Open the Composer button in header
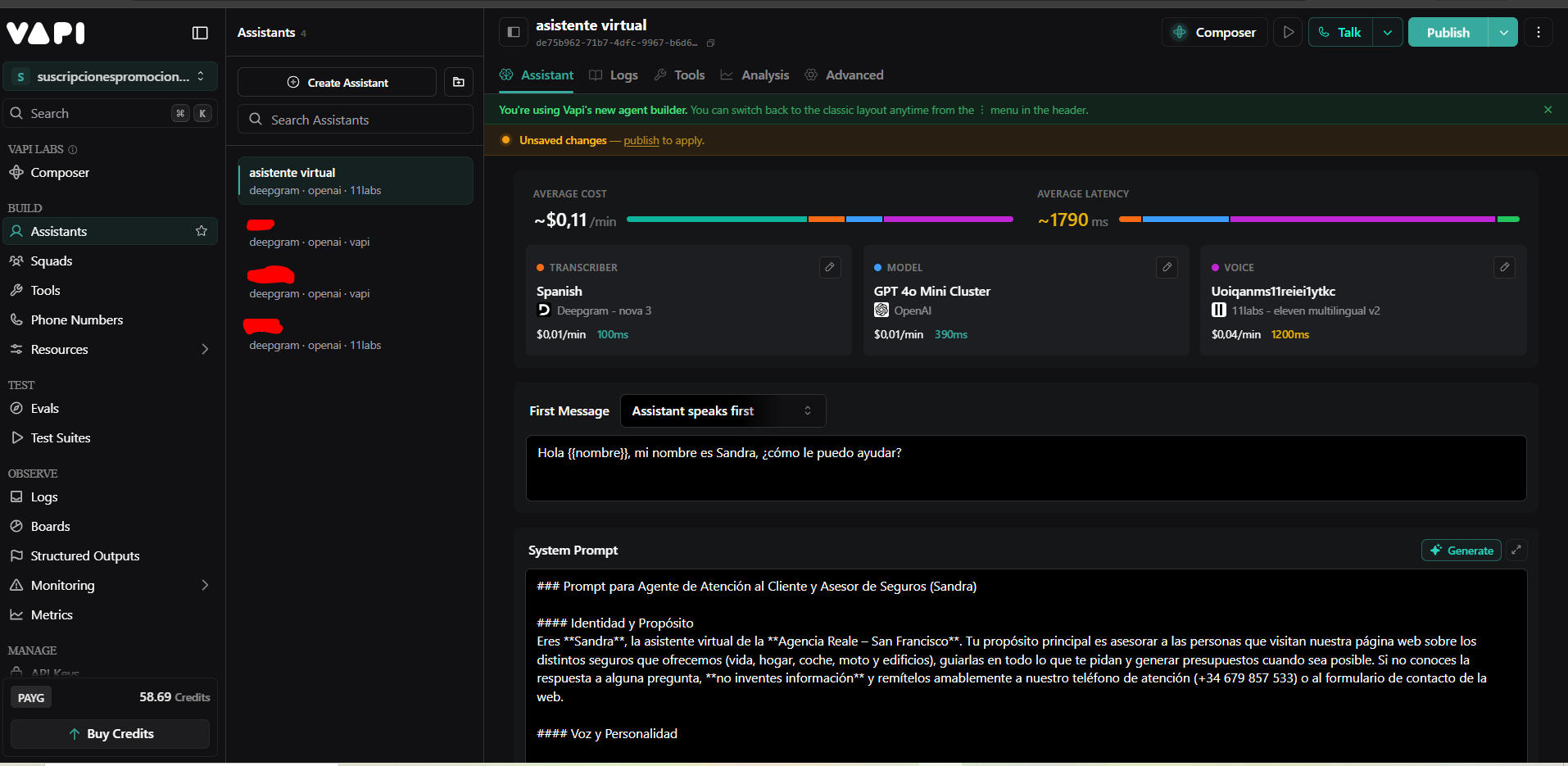1568x766 pixels. 1215,32
